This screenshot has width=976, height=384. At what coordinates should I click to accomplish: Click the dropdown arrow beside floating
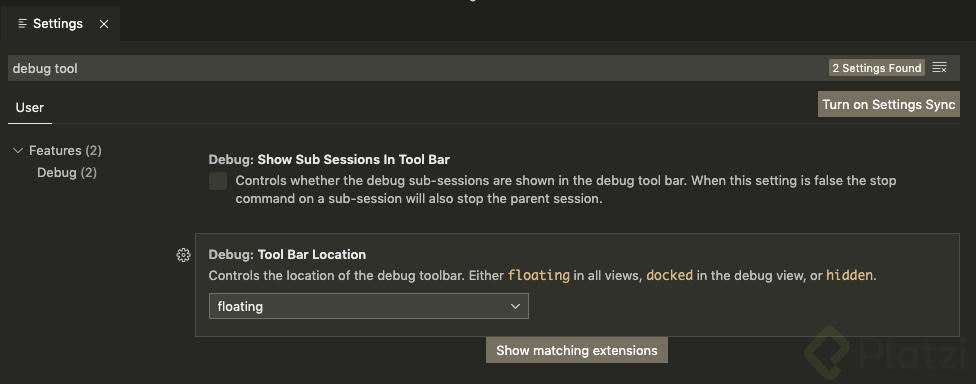coord(515,306)
